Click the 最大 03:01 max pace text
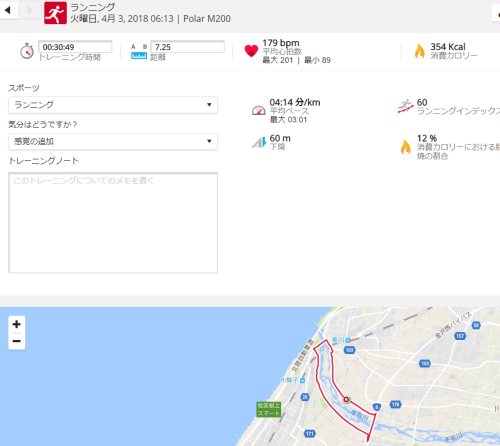This screenshot has height=446, width=500. click(288, 120)
